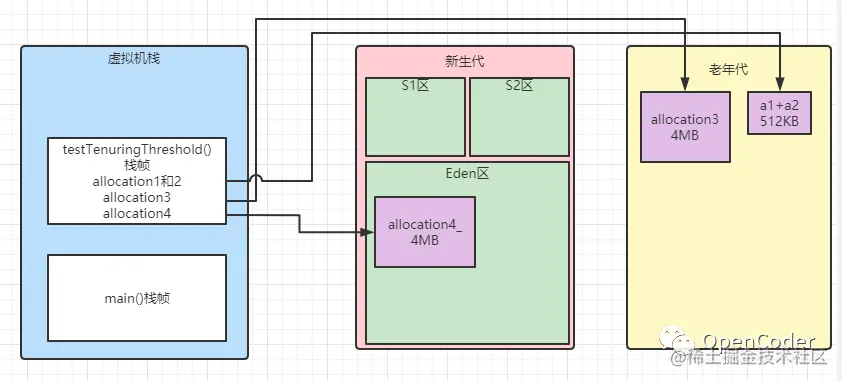Click the allocation4 line in the stack frame
The width and height of the screenshot is (842, 381).
pos(137,213)
